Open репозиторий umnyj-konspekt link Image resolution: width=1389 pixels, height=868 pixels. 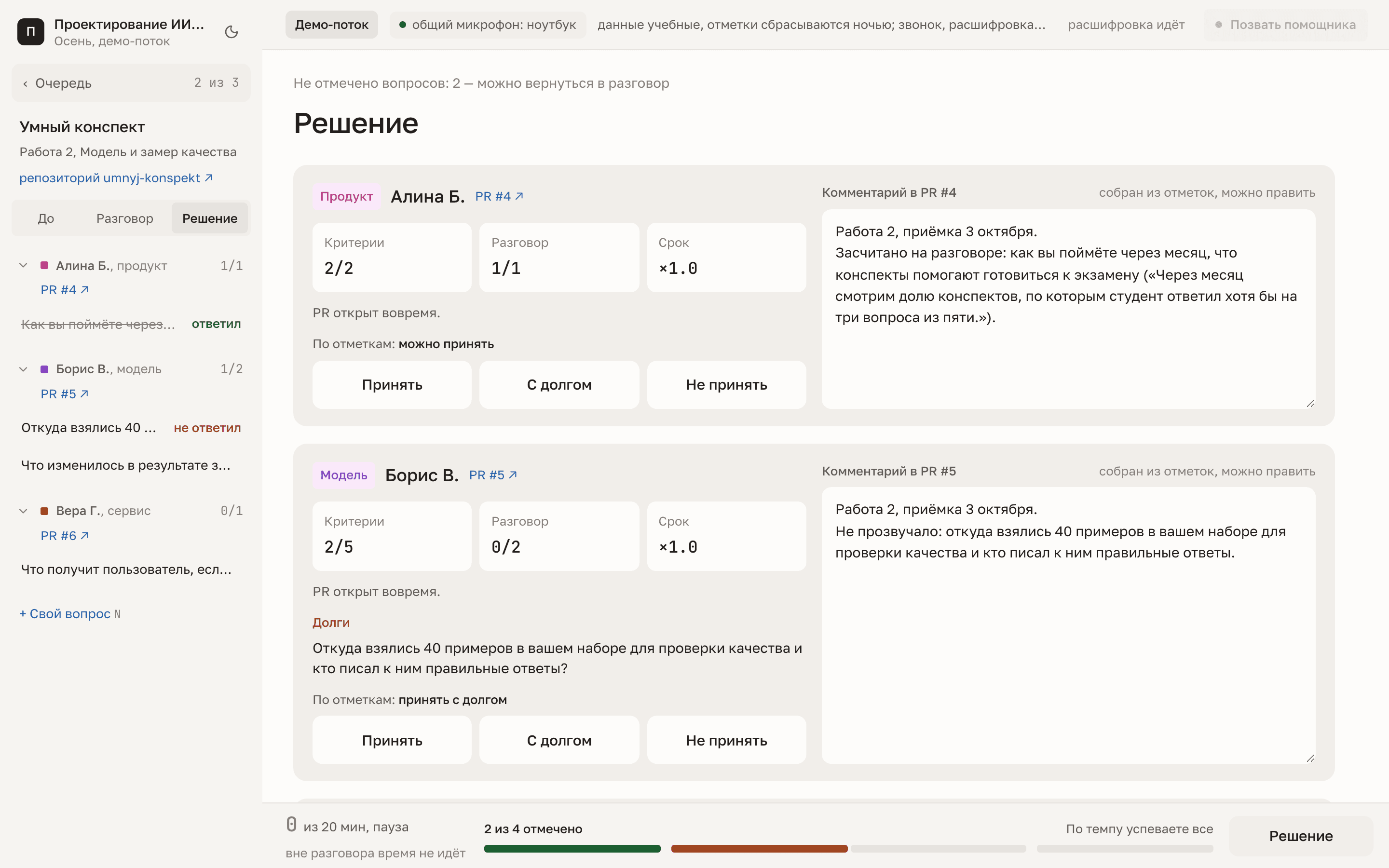117,178
